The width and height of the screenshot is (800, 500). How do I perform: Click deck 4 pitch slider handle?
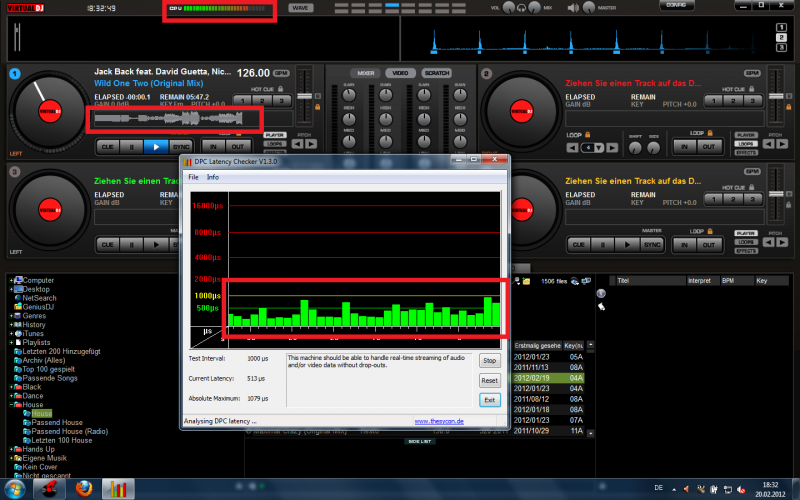click(x=776, y=194)
